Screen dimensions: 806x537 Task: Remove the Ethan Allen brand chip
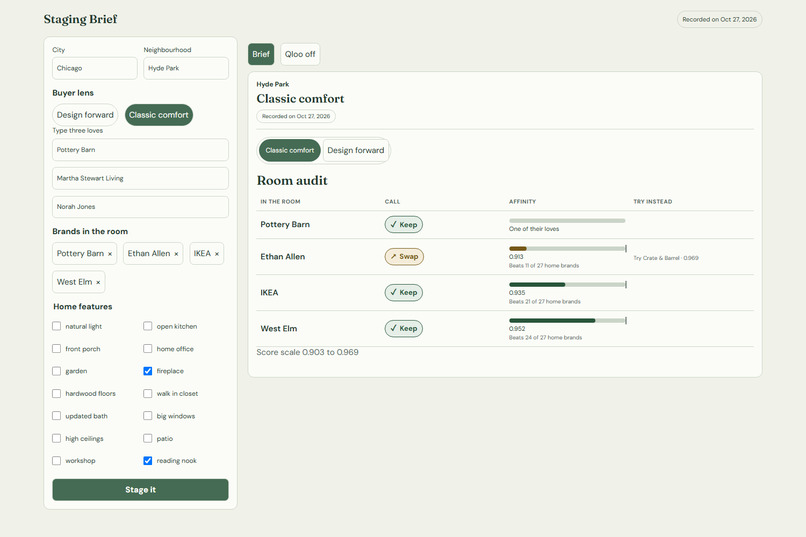176,254
